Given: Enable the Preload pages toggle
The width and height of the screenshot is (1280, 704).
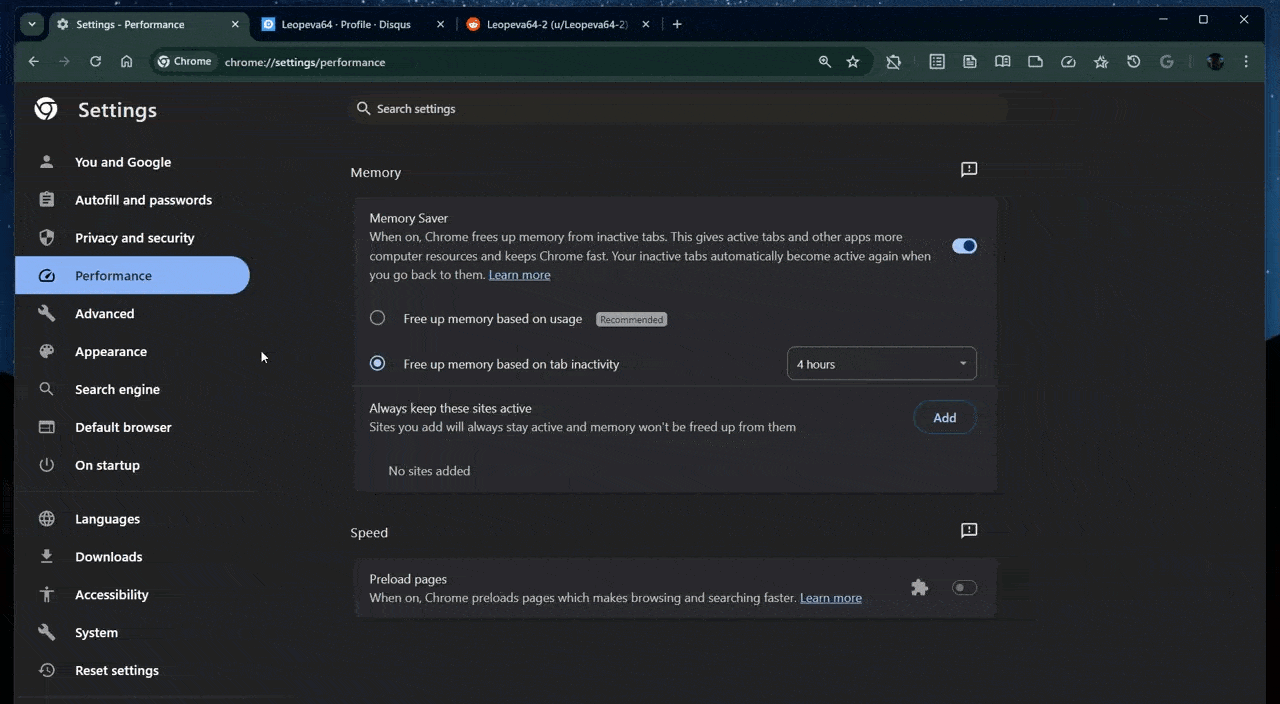Looking at the screenshot, I should (x=964, y=588).
